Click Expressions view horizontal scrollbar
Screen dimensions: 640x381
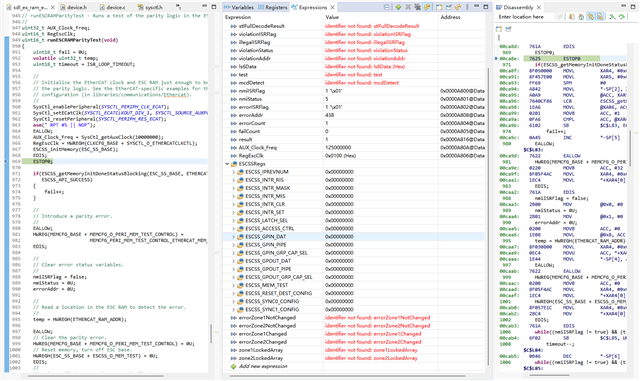tap(347, 376)
